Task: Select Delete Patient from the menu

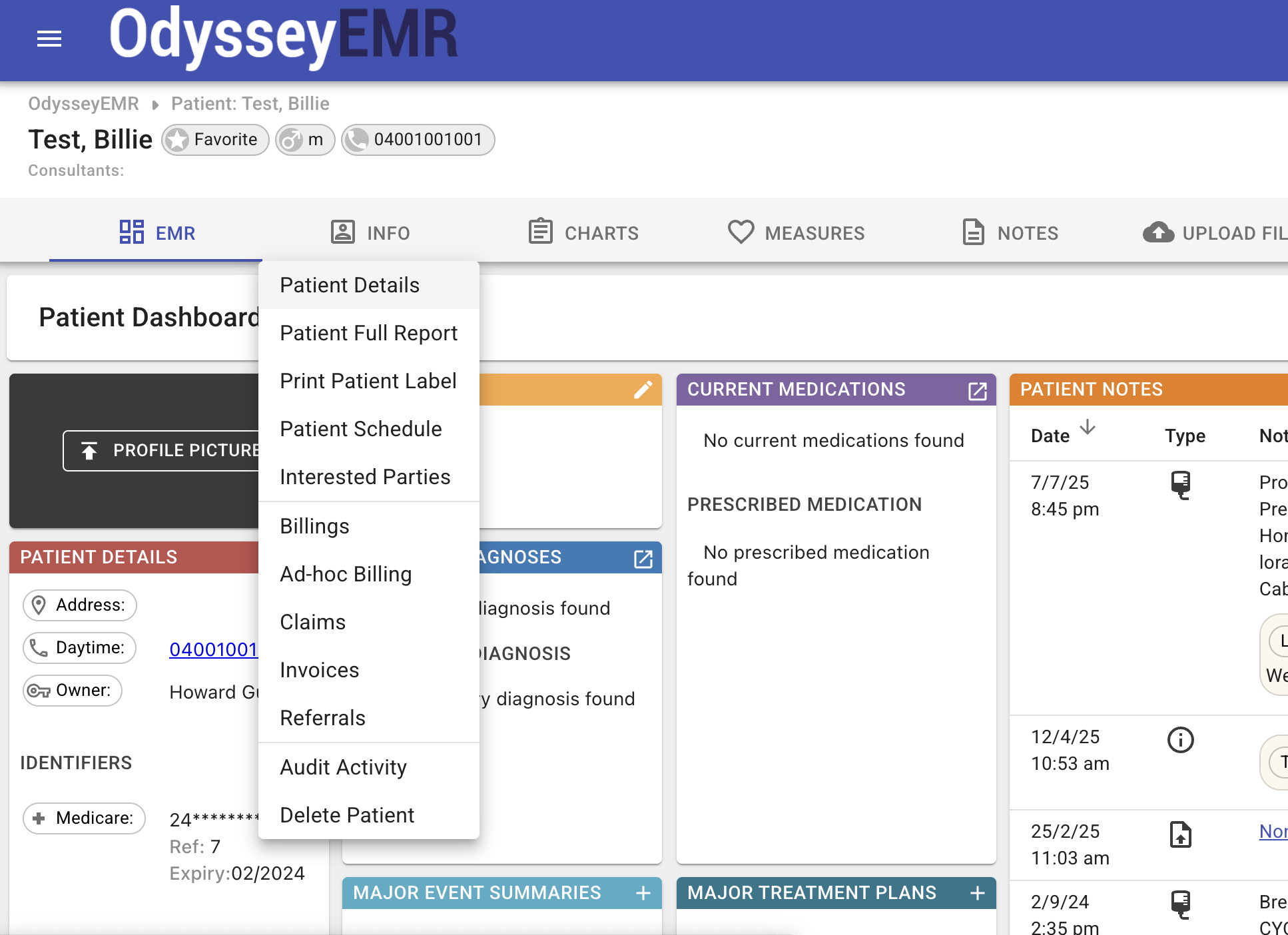Action: point(347,814)
